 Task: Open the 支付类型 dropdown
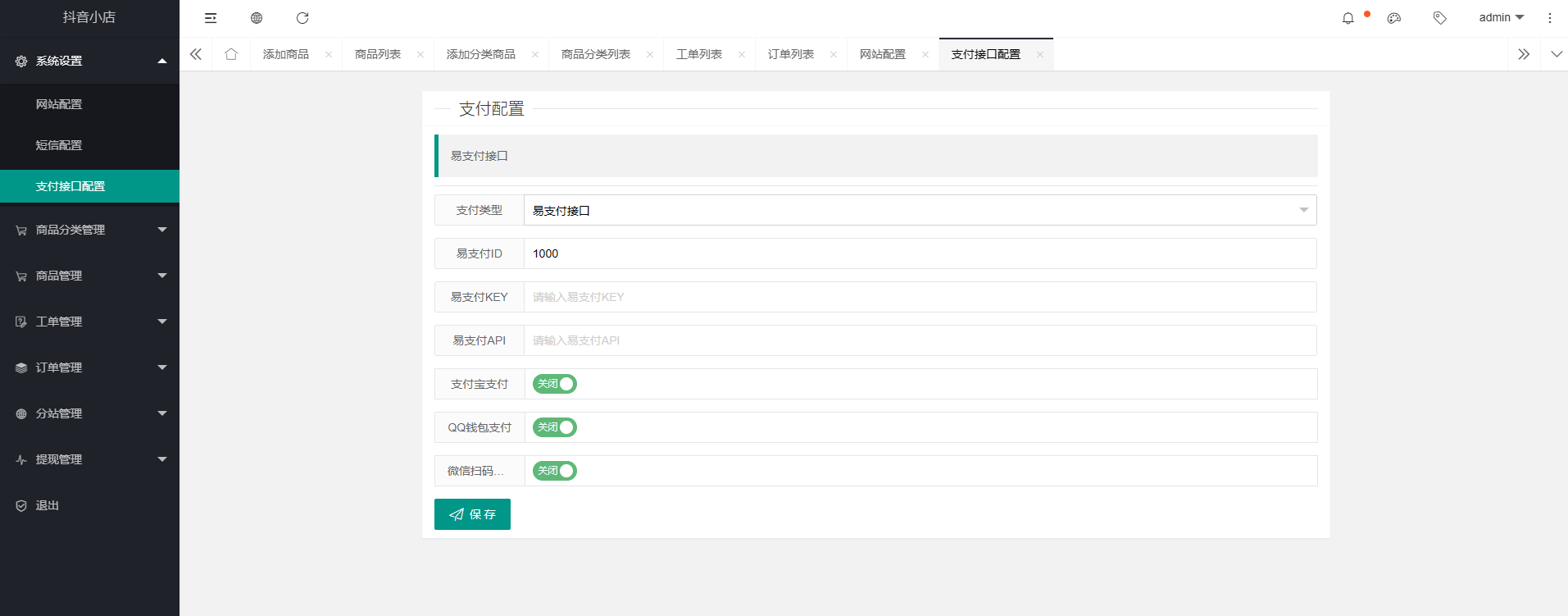coord(920,210)
